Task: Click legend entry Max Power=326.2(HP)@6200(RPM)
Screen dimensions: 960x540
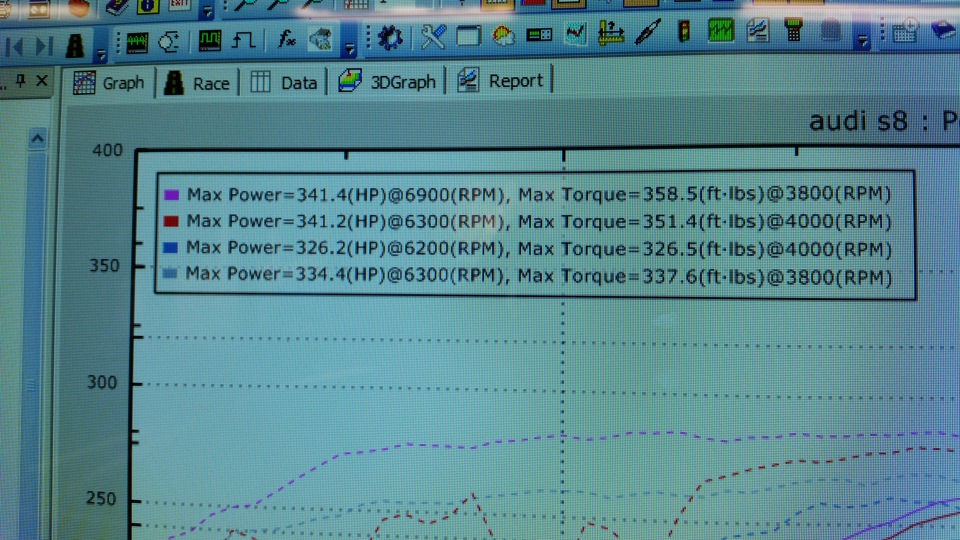Action: pos(345,248)
